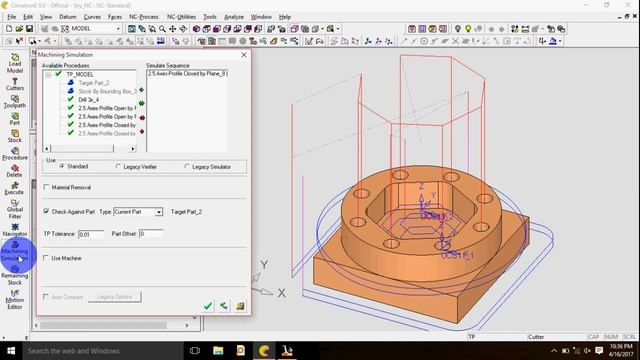Open Task View on the taskbar
This screenshot has width=640, height=360.
(x=195, y=351)
